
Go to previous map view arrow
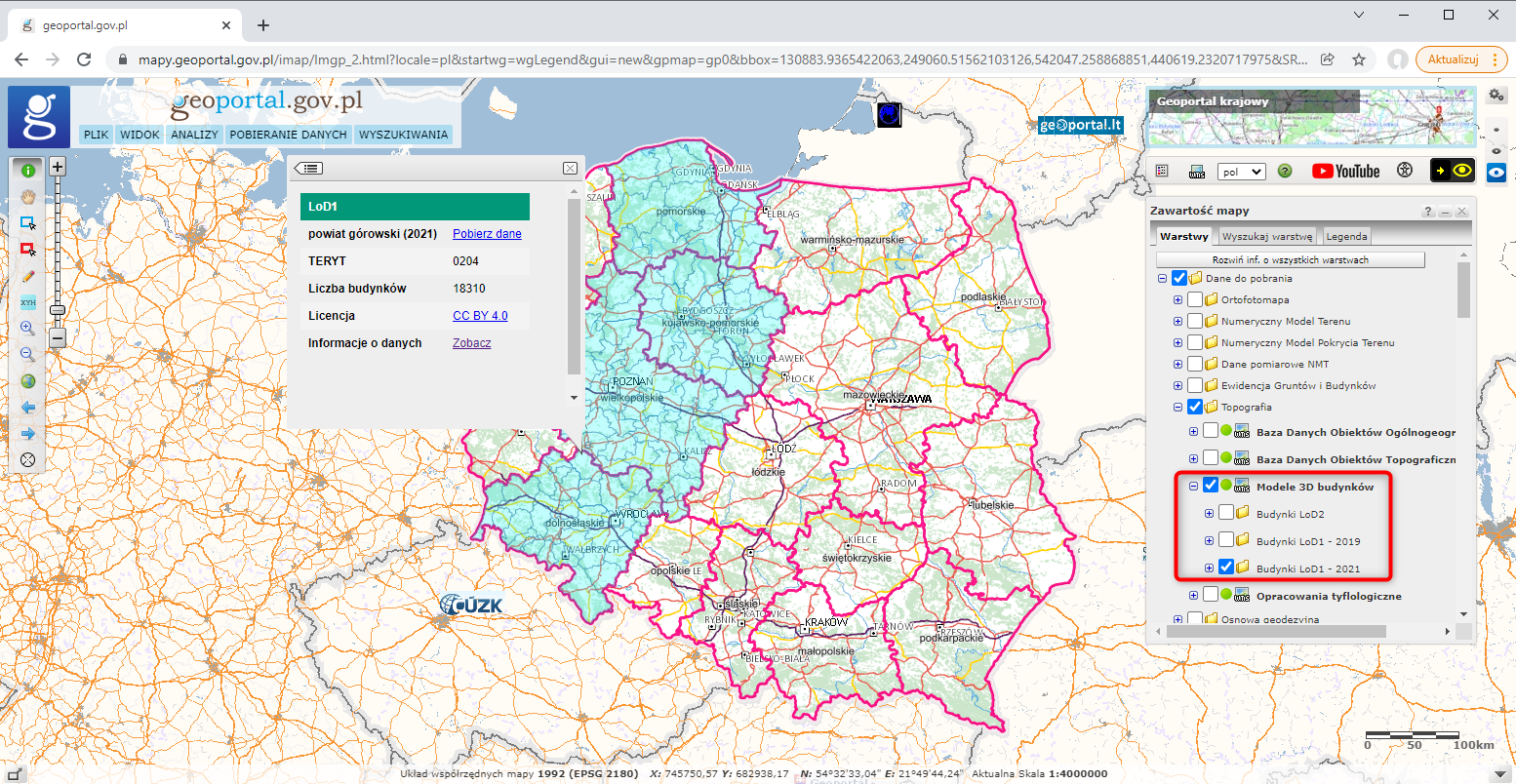[27, 408]
